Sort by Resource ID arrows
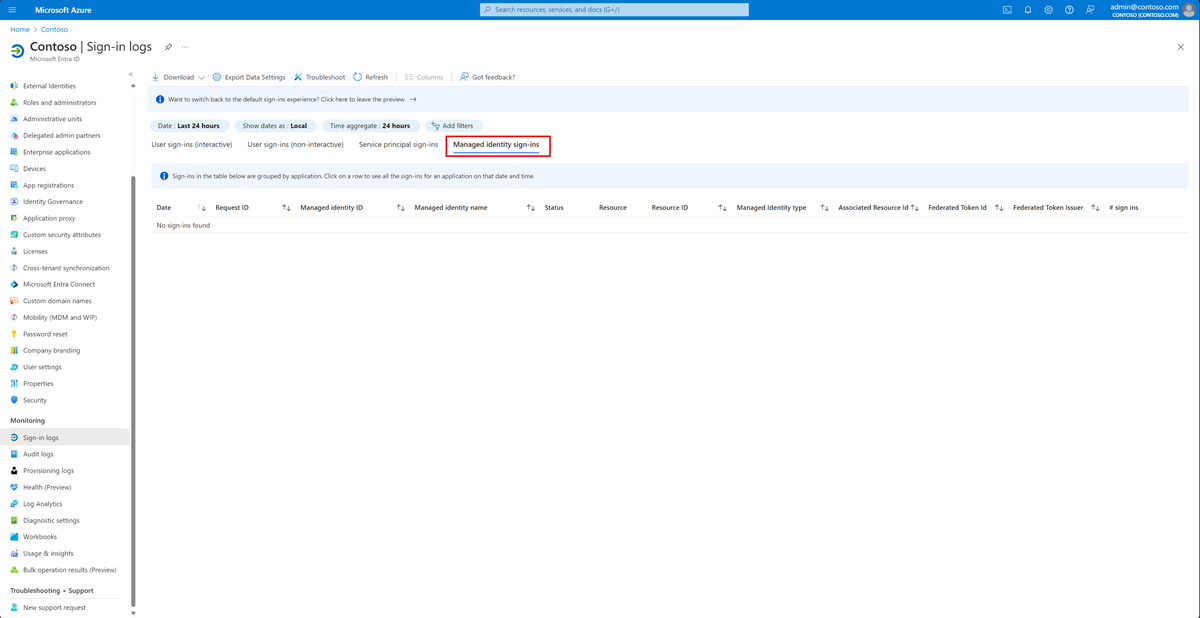The image size is (1200, 618). pos(722,208)
